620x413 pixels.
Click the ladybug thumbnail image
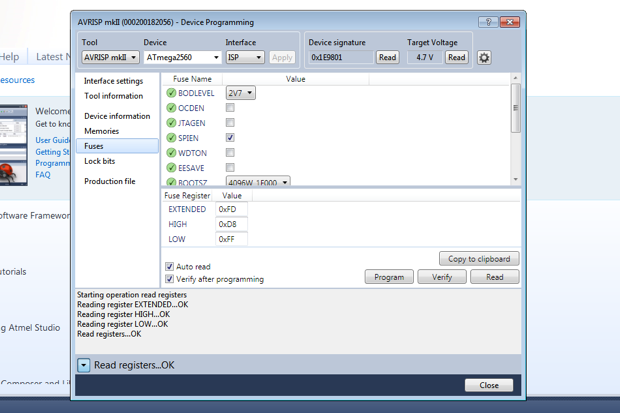14,145
